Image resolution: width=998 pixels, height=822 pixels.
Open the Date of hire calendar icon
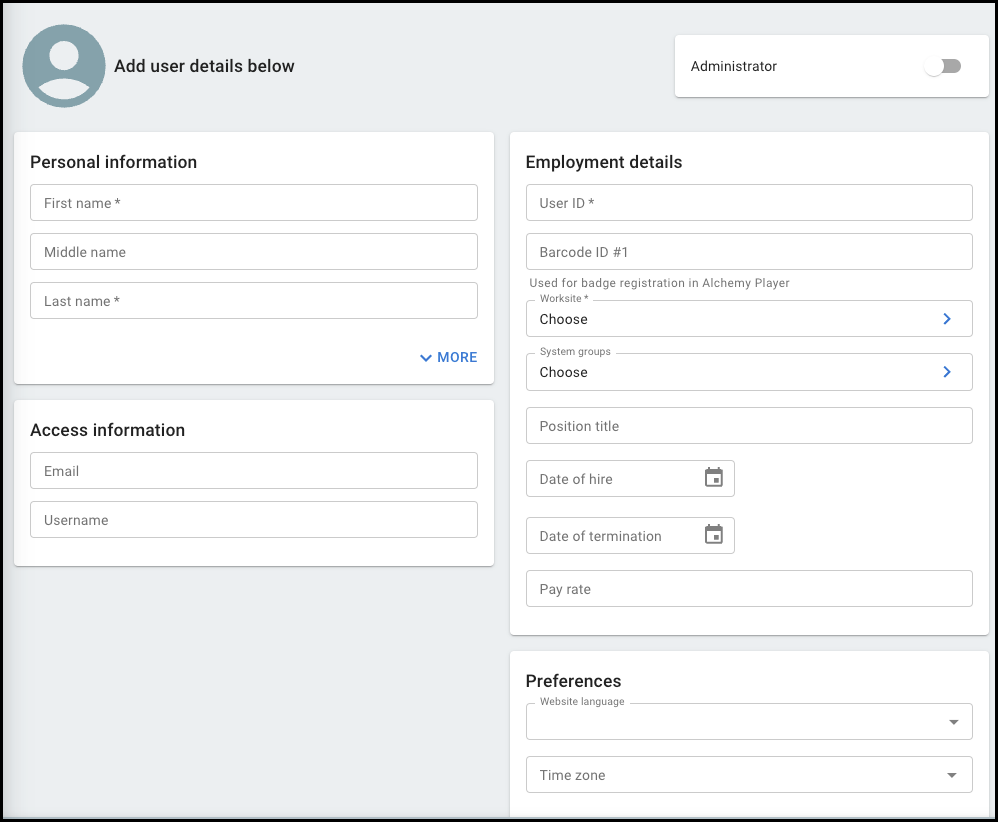click(x=713, y=478)
